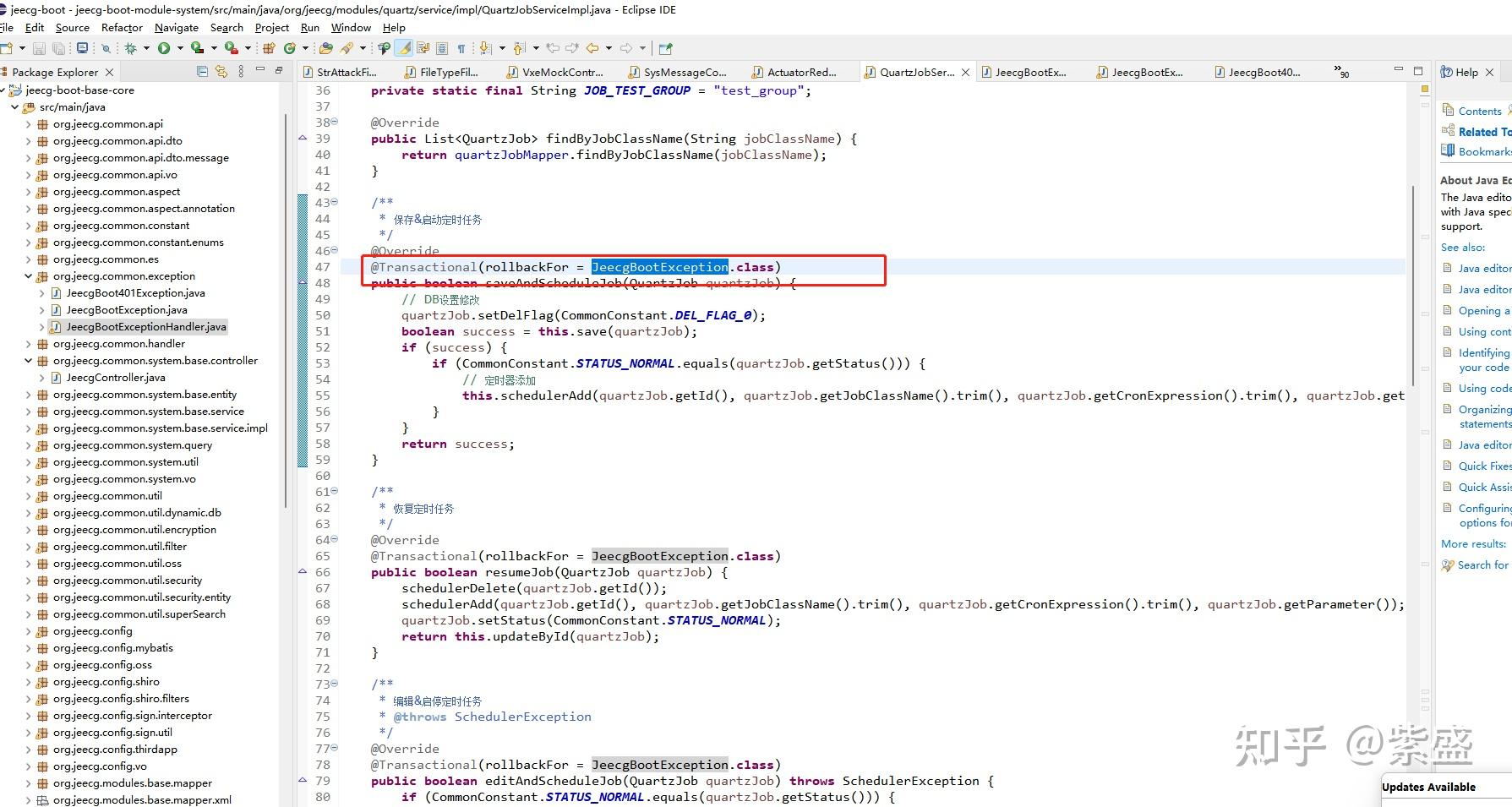This screenshot has width=1512, height=807.
Task: Close the QuartzJobSer... editor tab
Action: (965, 73)
